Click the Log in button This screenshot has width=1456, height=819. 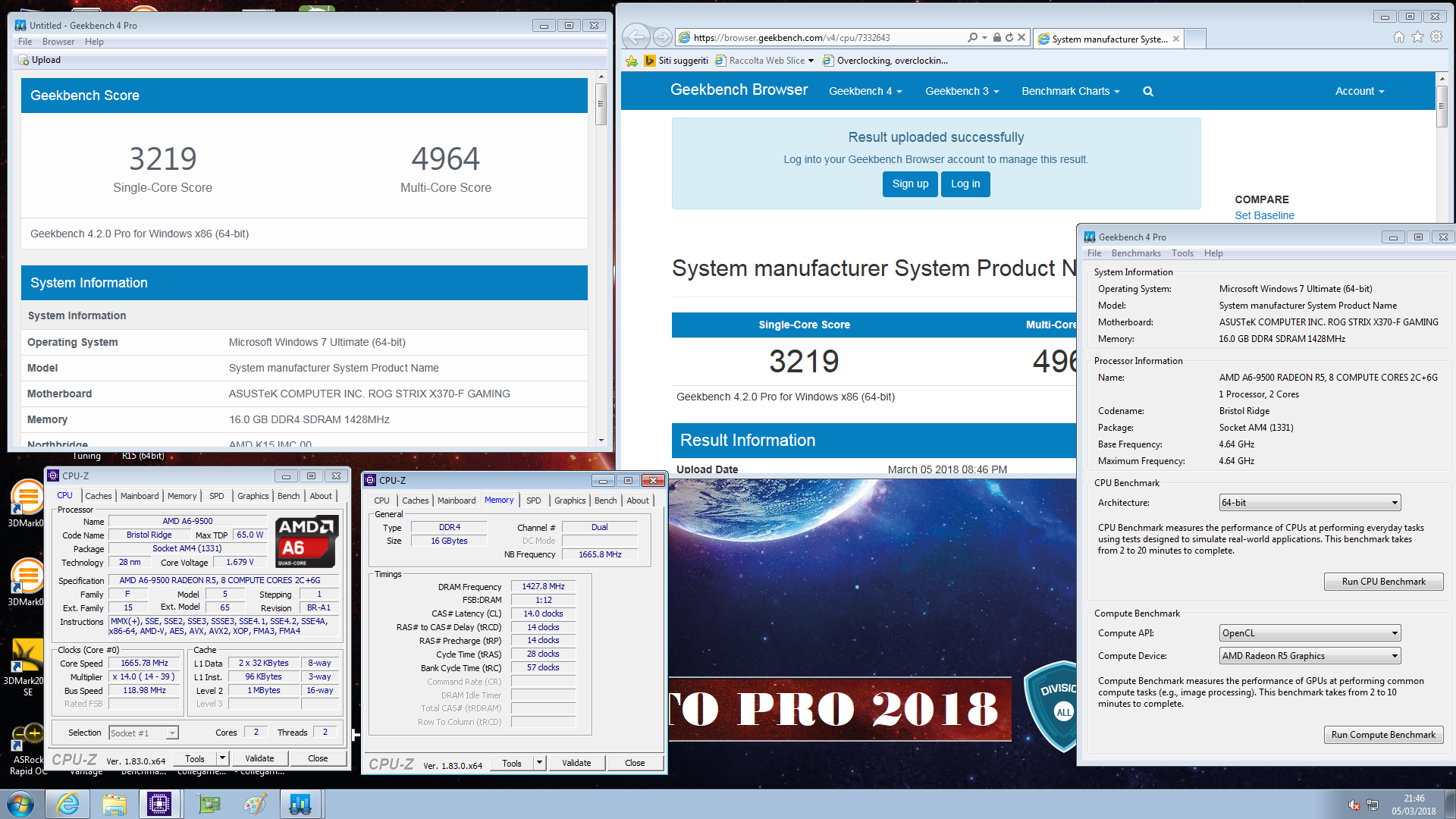click(965, 184)
